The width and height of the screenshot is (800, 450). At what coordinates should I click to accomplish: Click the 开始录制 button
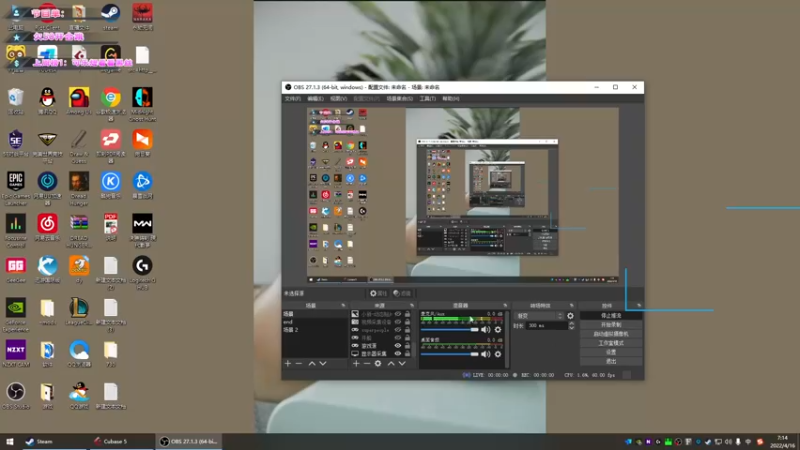611,325
